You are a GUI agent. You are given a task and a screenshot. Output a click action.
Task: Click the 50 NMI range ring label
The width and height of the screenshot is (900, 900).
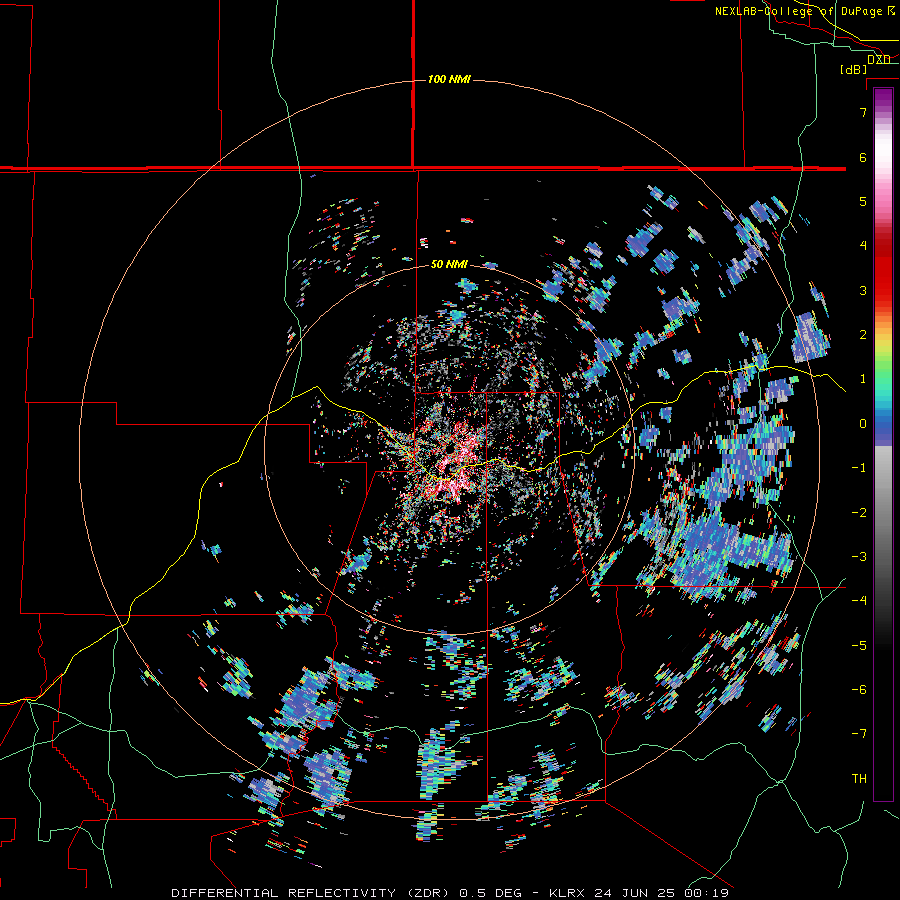(449, 265)
